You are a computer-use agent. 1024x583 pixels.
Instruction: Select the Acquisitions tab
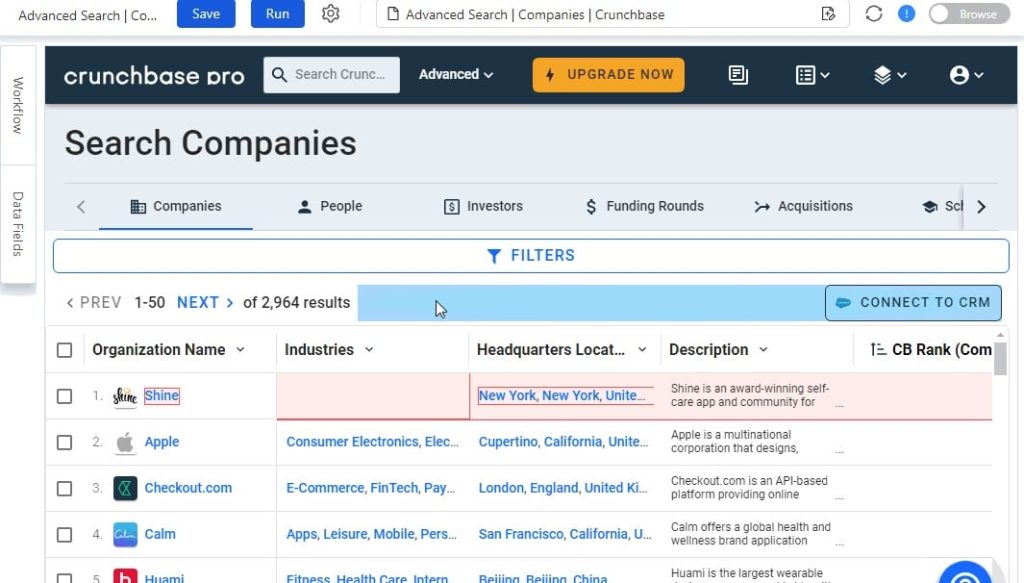point(803,206)
